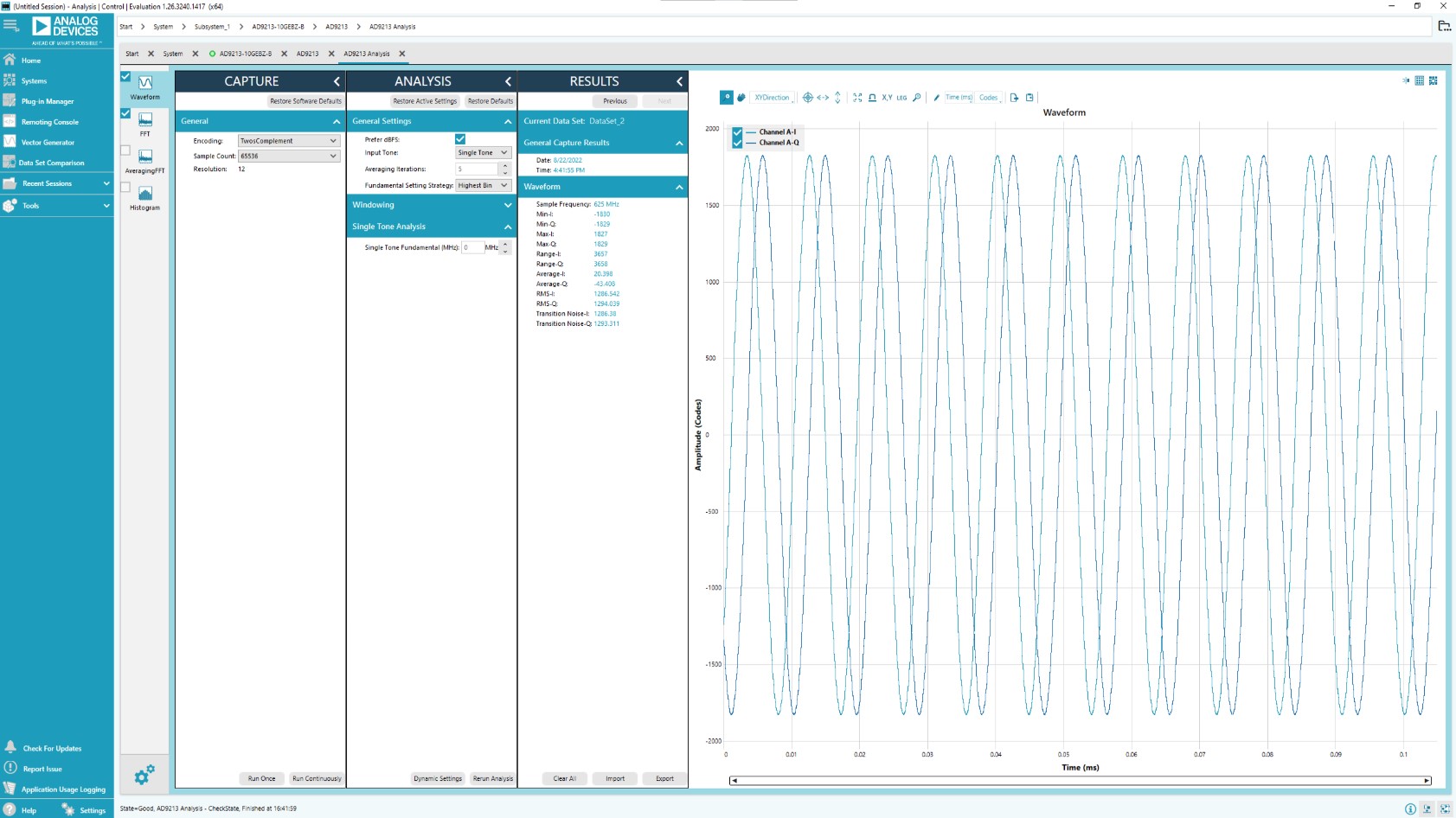The height and width of the screenshot is (818, 1456).
Task: Click the annotation pencil icon above the chart
Action: tap(937, 98)
